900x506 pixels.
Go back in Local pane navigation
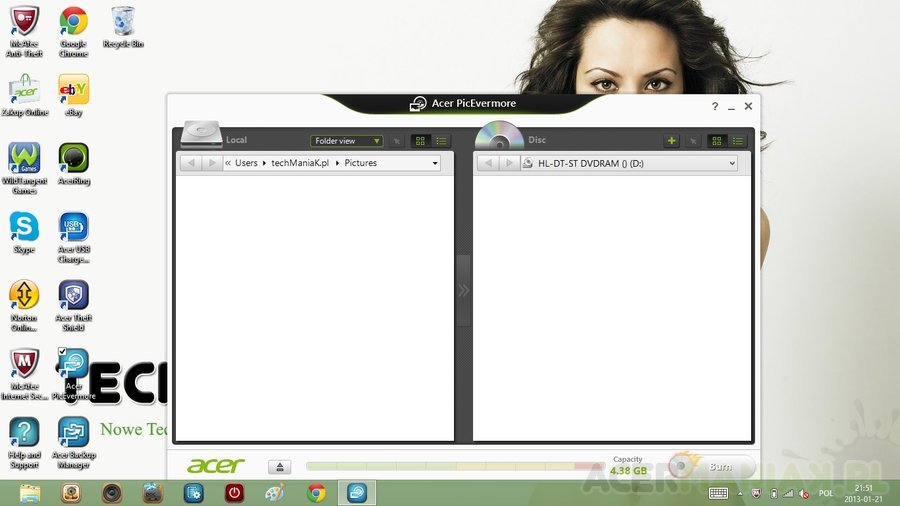pos(191,163)
